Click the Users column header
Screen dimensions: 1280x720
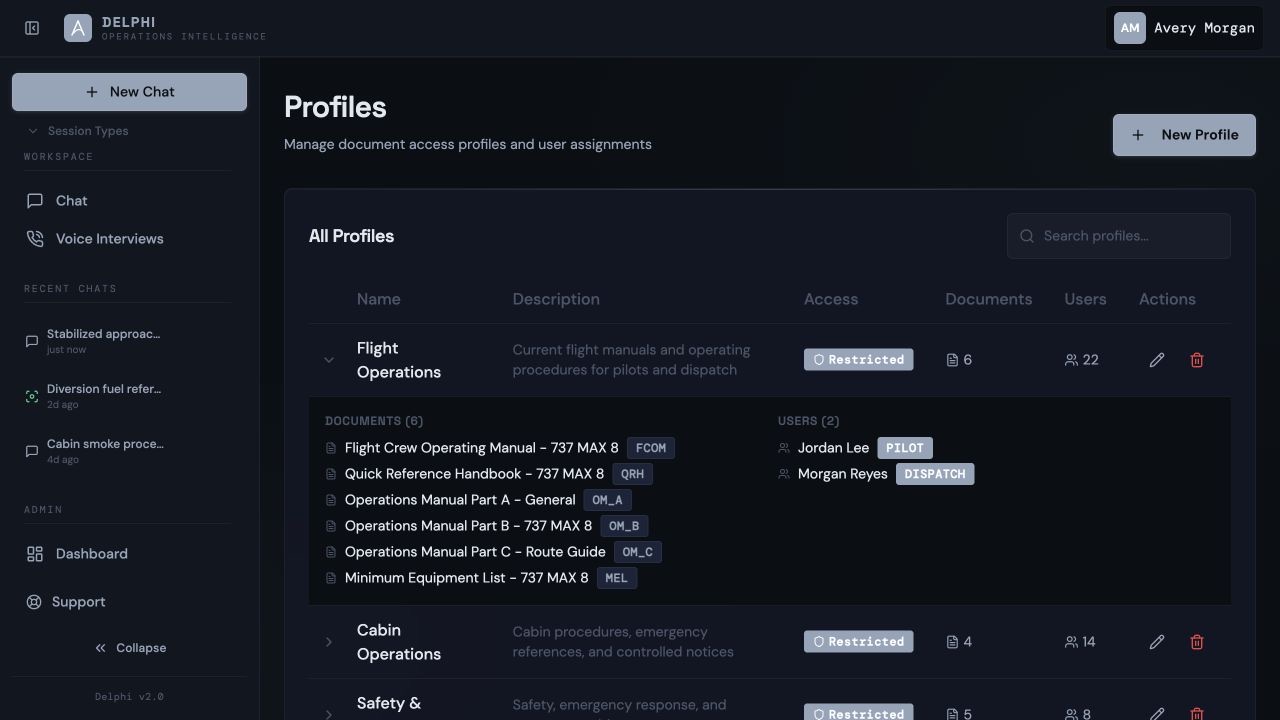click(x=1085, y=299)
